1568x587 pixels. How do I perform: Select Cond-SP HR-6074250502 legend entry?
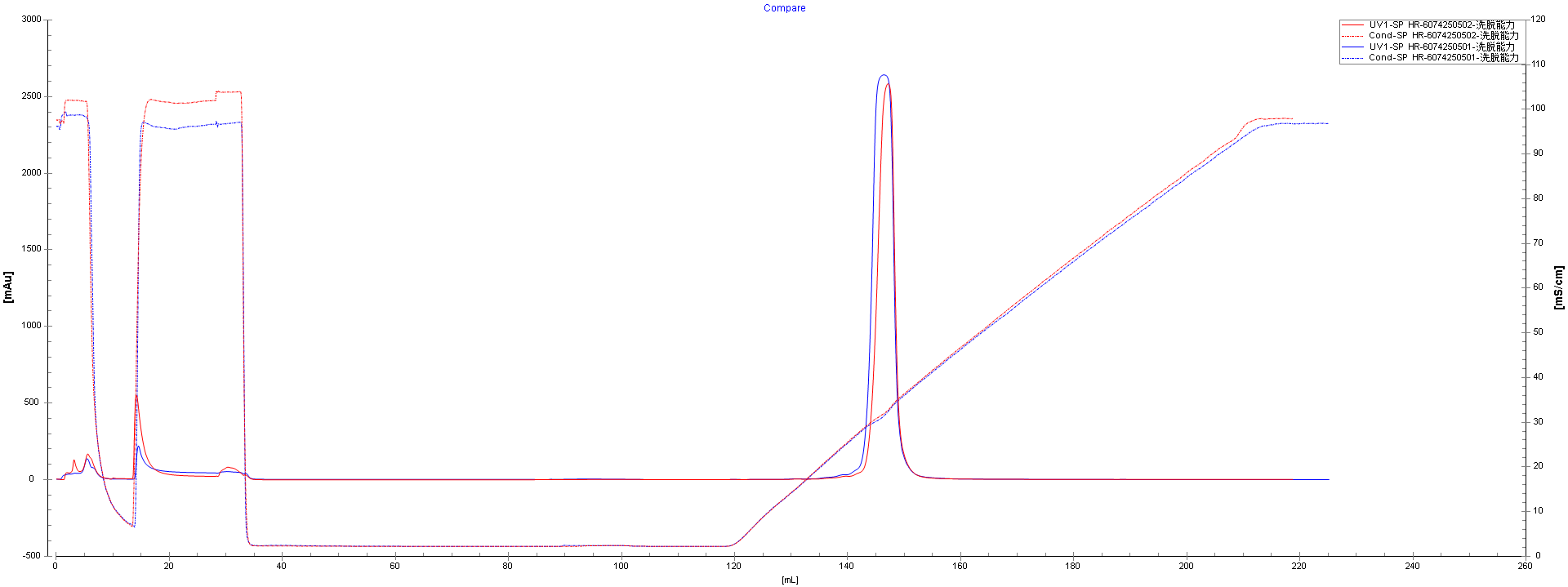[1443, 36]
